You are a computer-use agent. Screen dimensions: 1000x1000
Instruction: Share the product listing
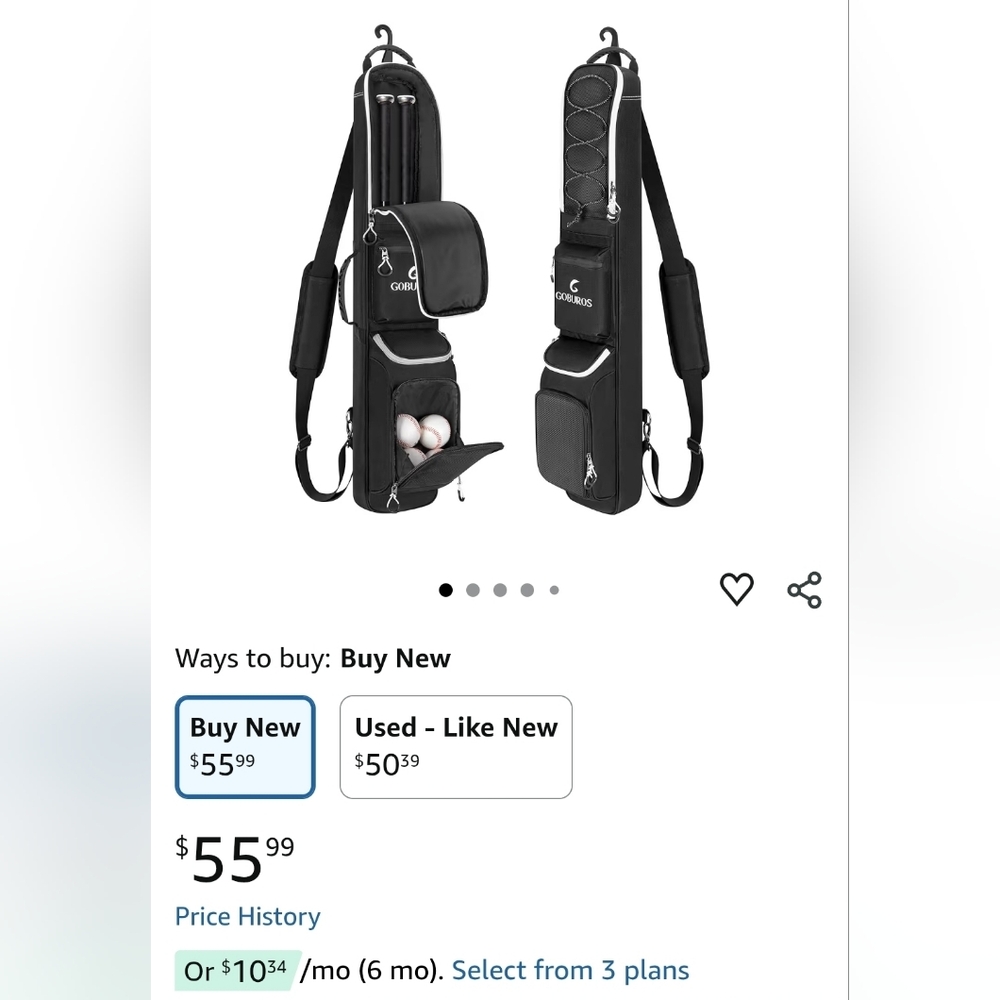click(x=805, y=589)
